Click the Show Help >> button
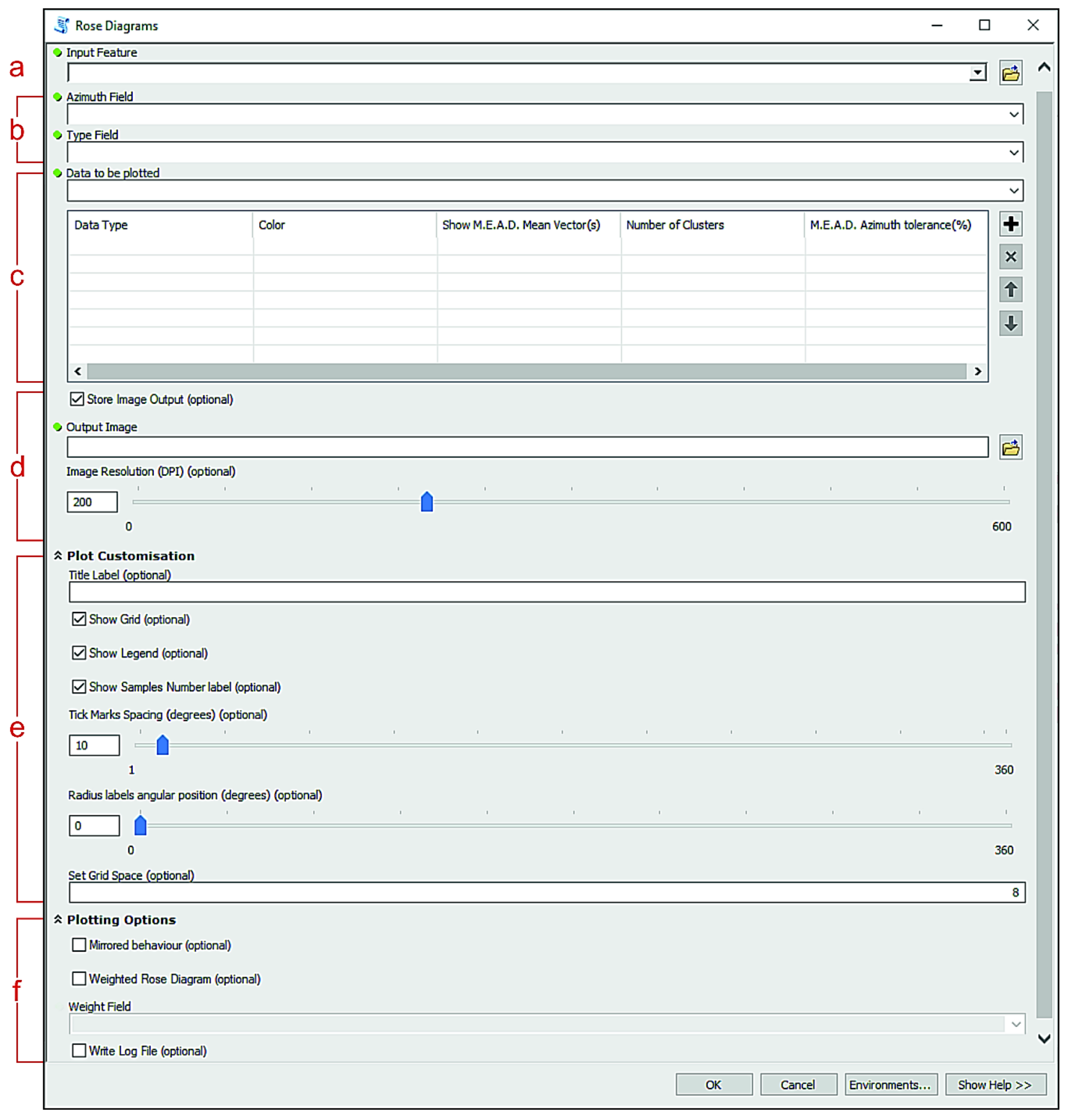This screenshot has height=1120, width=1073. point(994,1084)
